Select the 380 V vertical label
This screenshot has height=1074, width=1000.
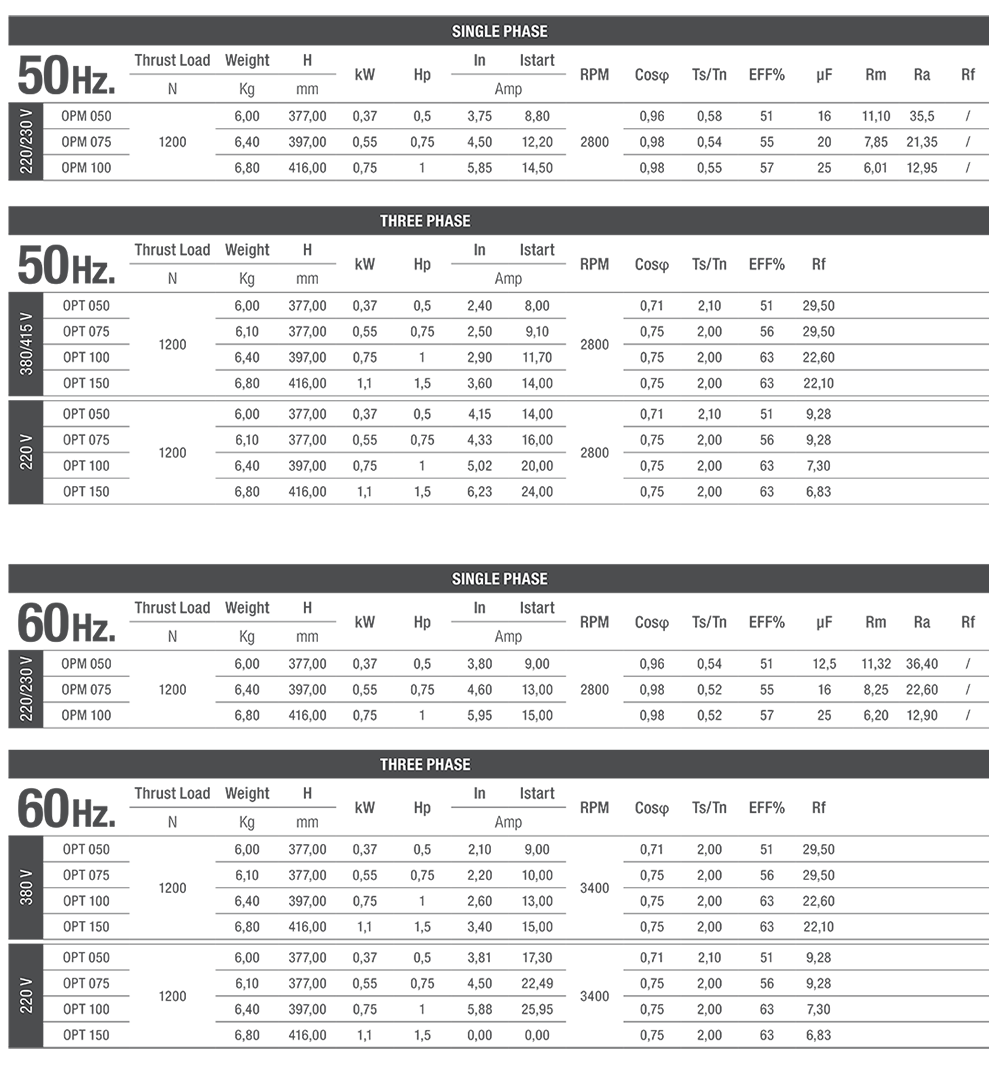click(x=27, y=887)
